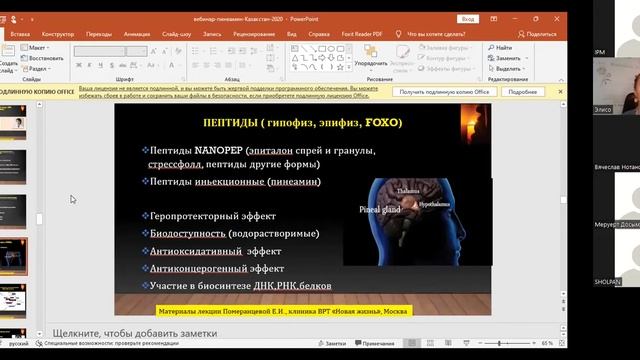Open the Переходы ribbon tab
The height and width of the screenshot is (360, 640).
tap(99, 34)
